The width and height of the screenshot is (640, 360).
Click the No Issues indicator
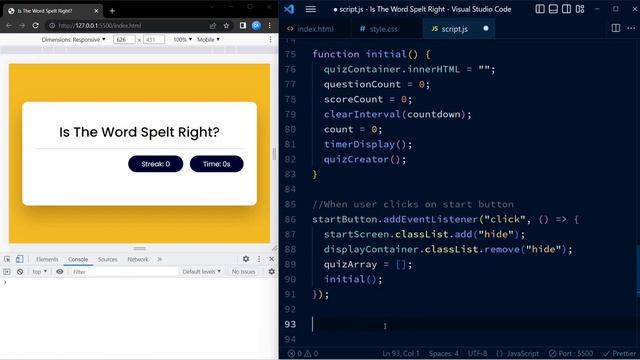click(243, 271)
